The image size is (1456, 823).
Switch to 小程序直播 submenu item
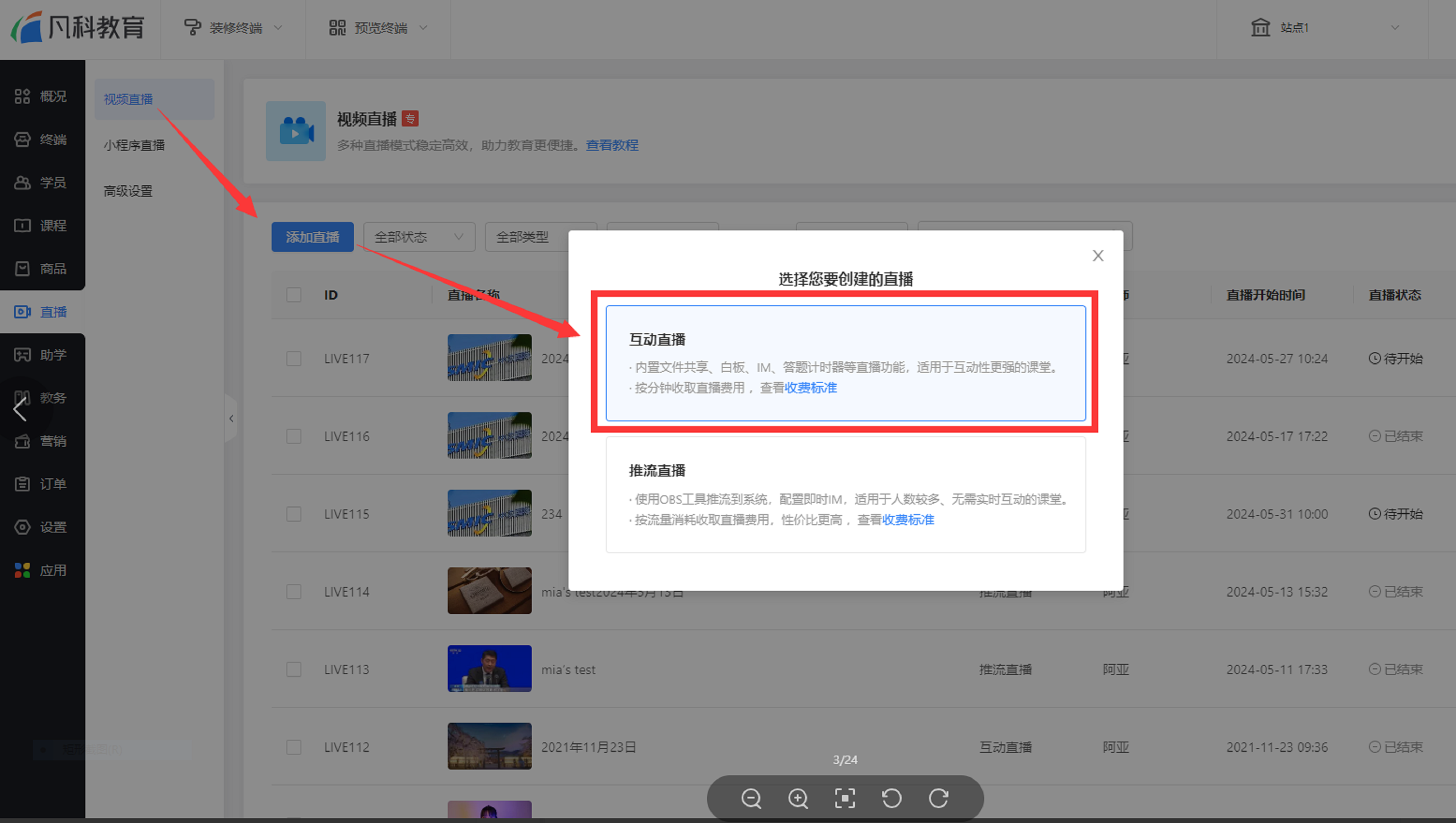coord(134,145)
